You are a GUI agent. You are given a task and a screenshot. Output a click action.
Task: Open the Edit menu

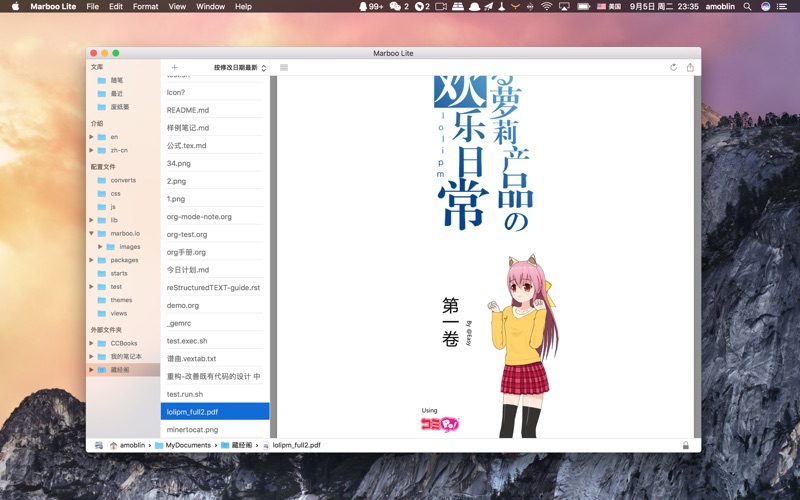tap(116, 6)
